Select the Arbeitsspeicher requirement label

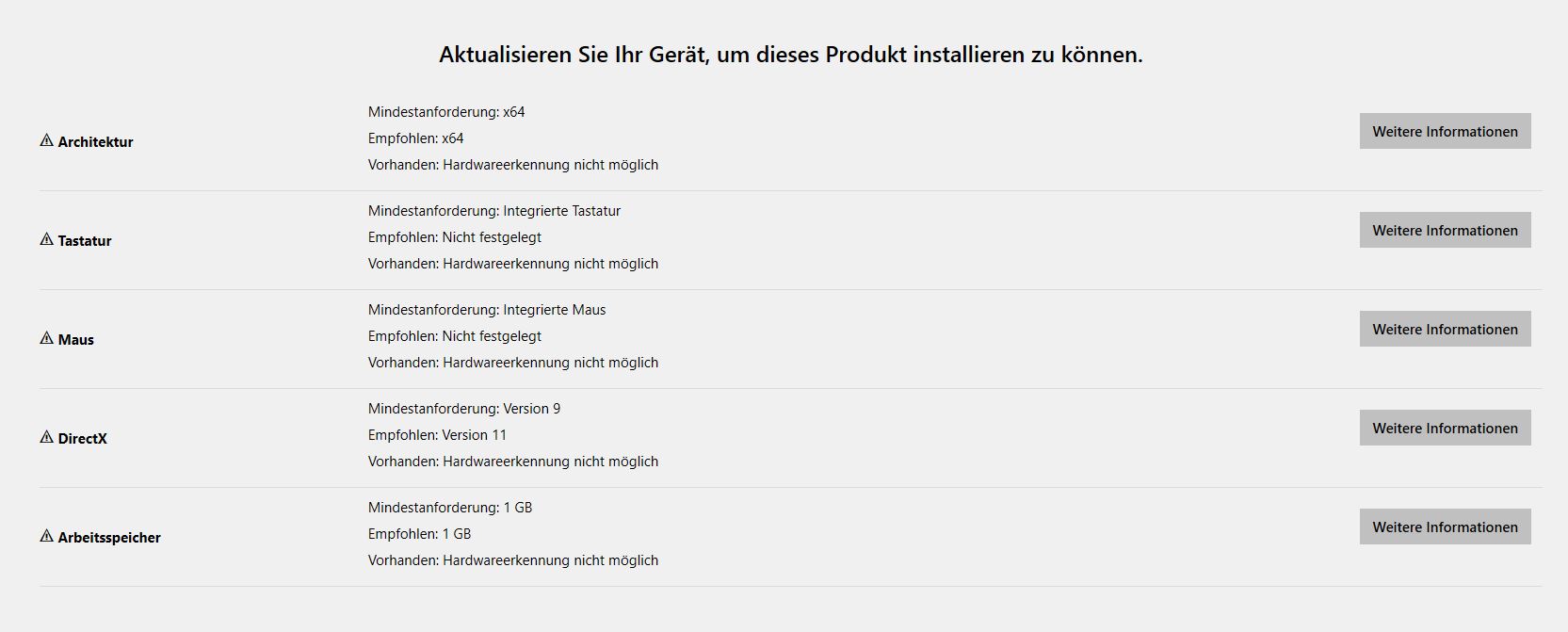click(109, 538)
